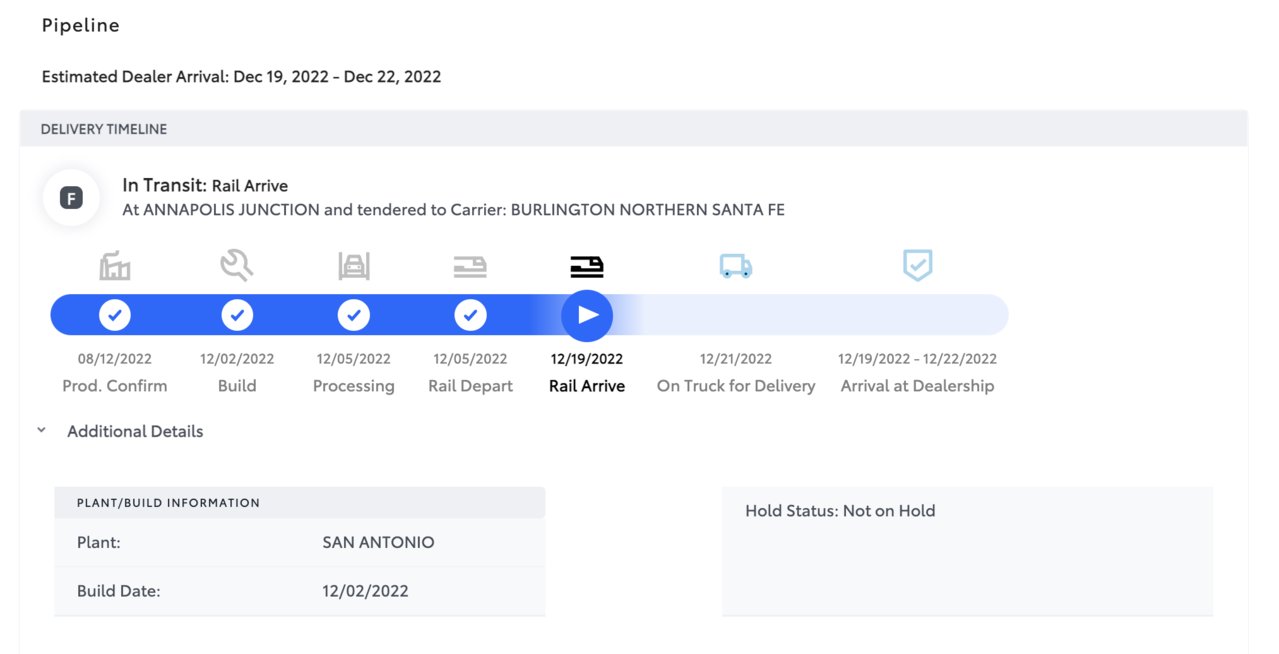This screenshot has width=1279, height=654.
Task: Click the ANNAPOLIS JUNCTION carrier line
Action: pyautogui.click(x=453, y=210)
